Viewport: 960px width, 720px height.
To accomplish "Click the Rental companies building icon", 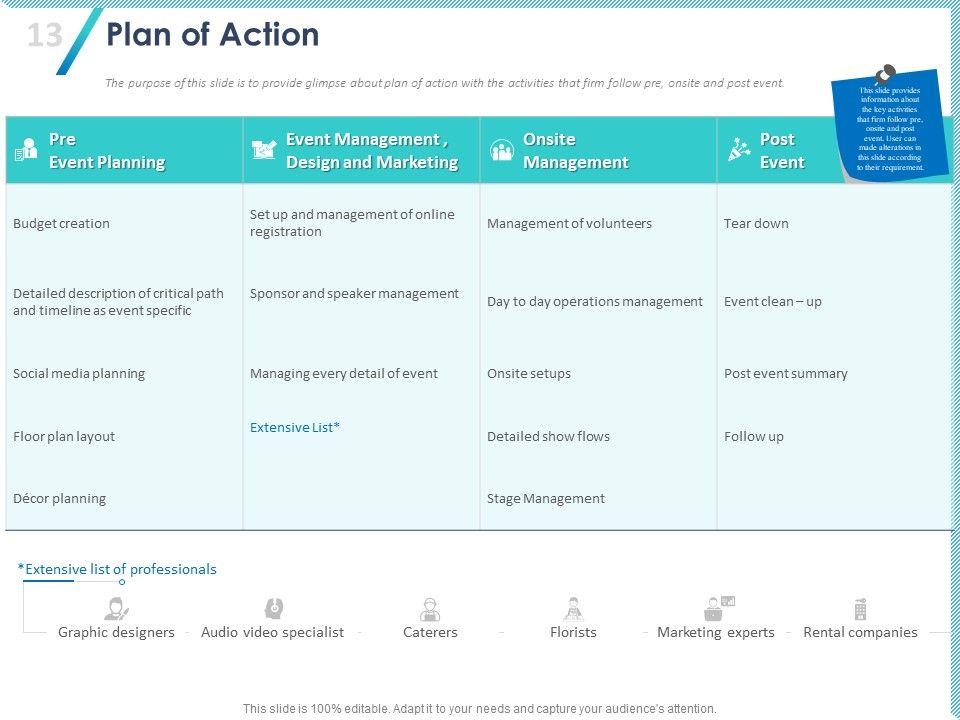I will (x=860, y=608).
